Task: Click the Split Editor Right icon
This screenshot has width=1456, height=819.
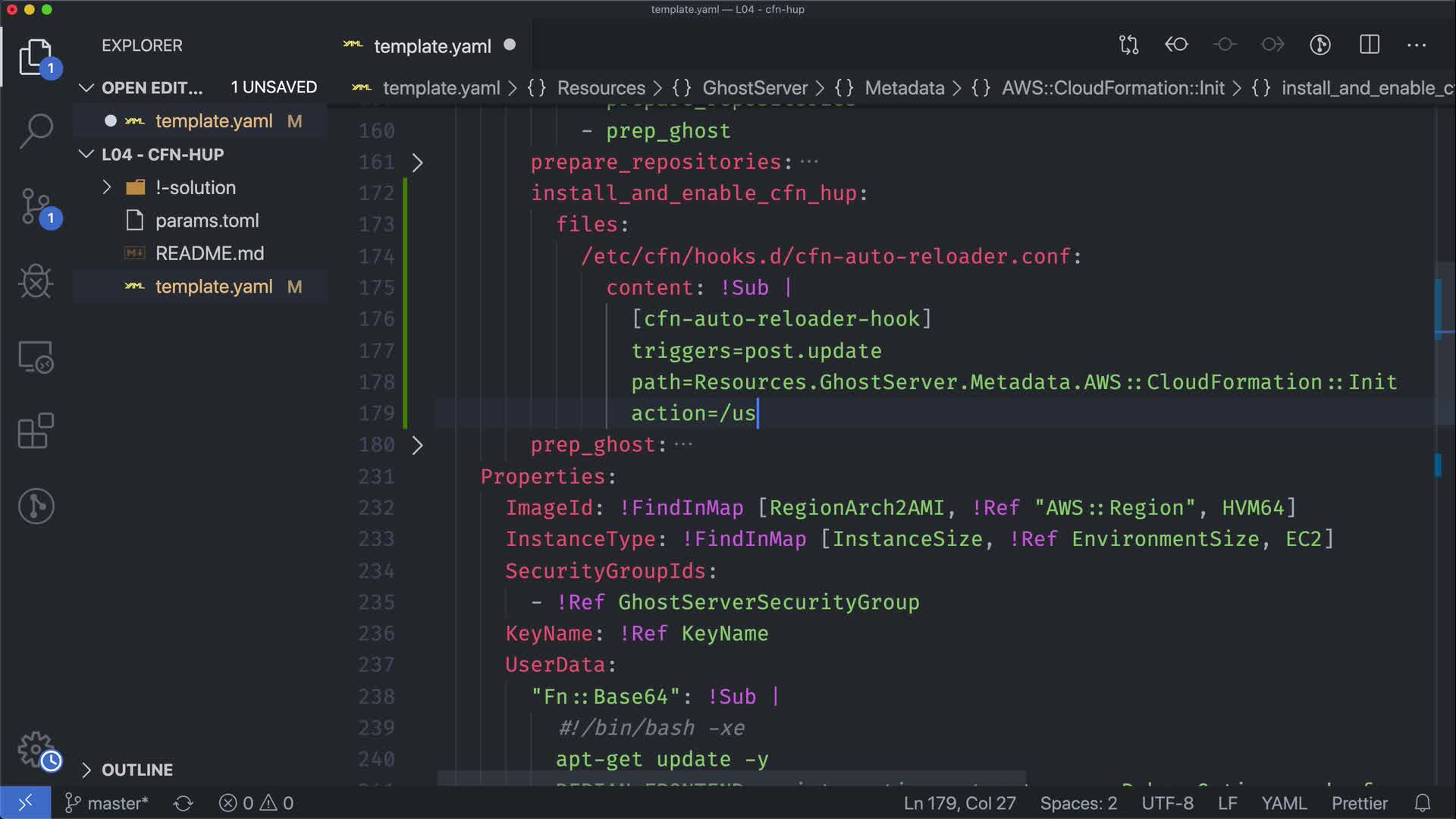Action: pos(1369,45)
